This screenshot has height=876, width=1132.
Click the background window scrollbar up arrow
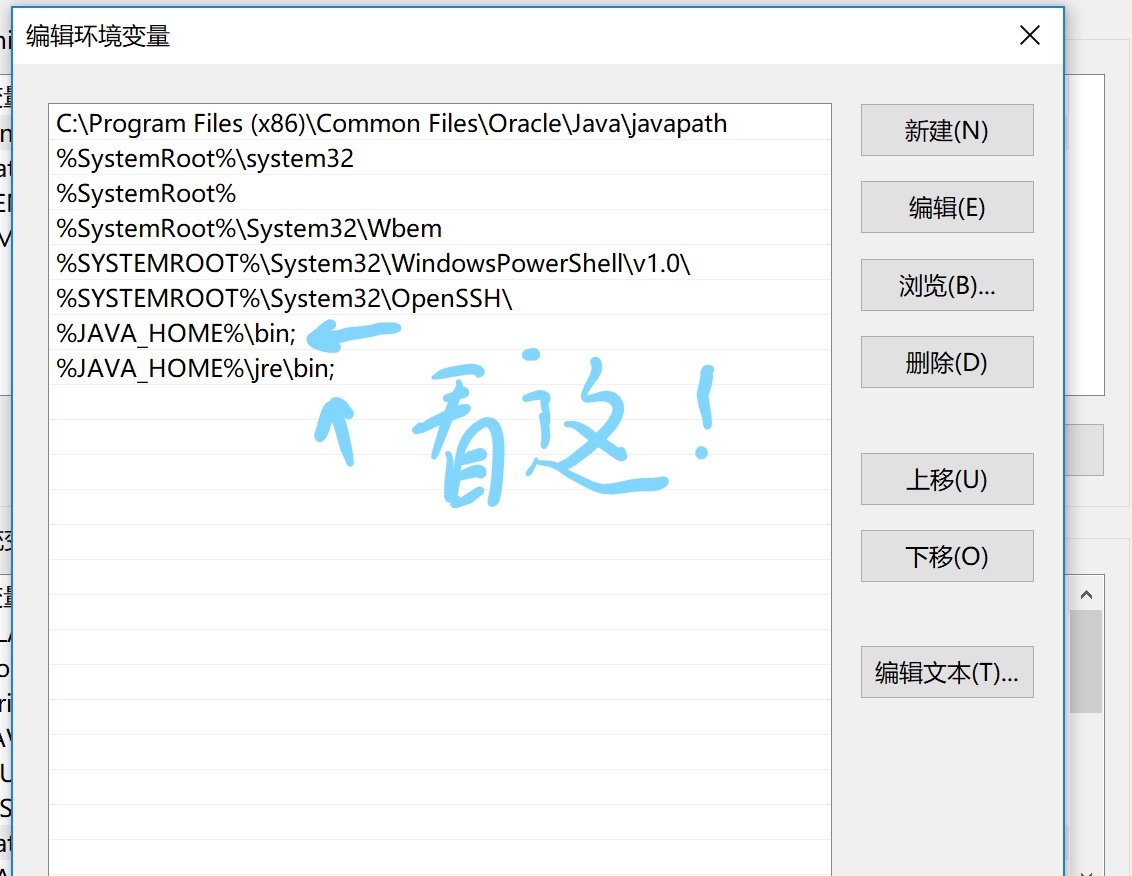(1087, 593)
